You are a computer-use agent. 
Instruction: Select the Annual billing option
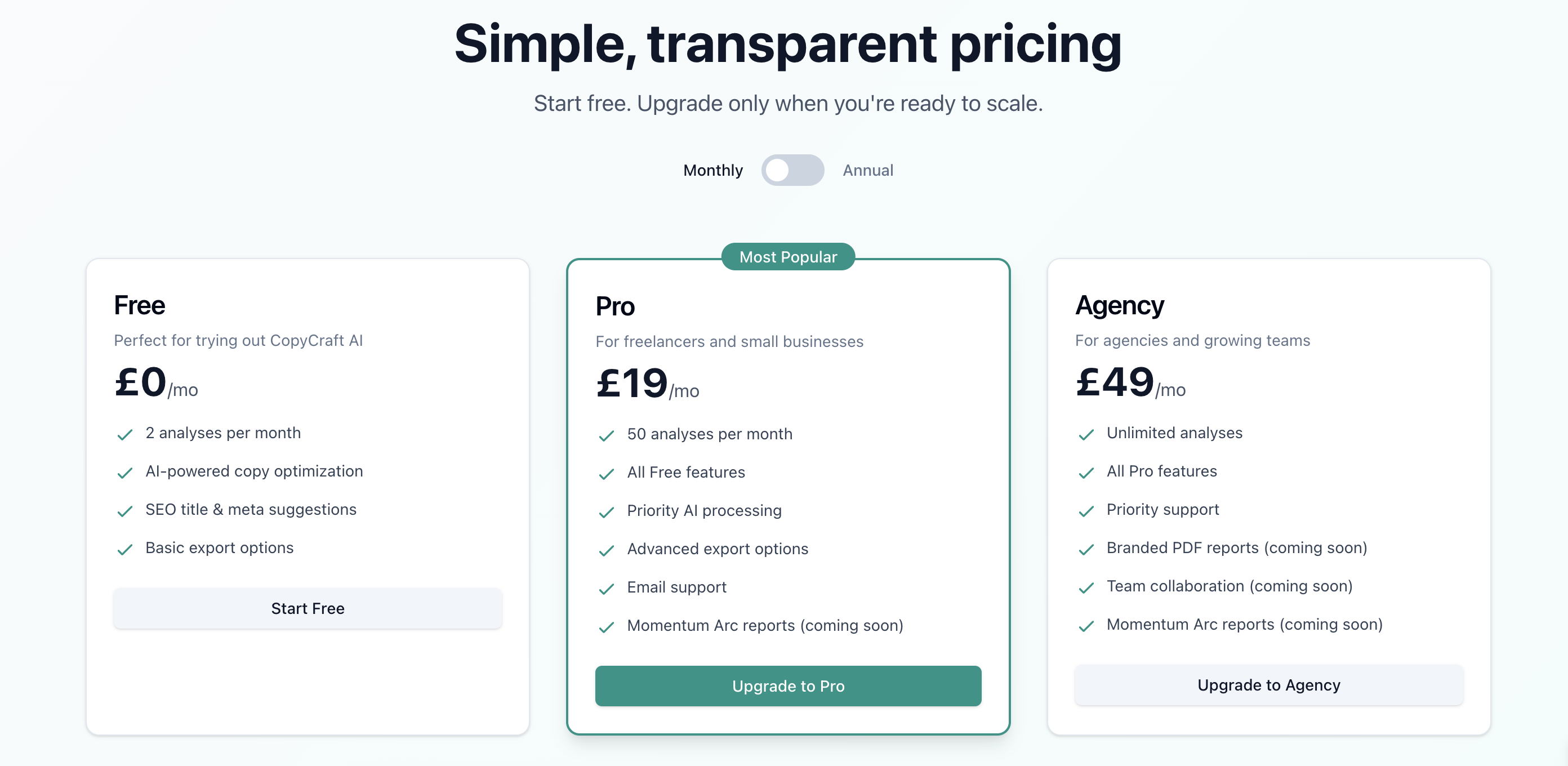tap(867, 171)
